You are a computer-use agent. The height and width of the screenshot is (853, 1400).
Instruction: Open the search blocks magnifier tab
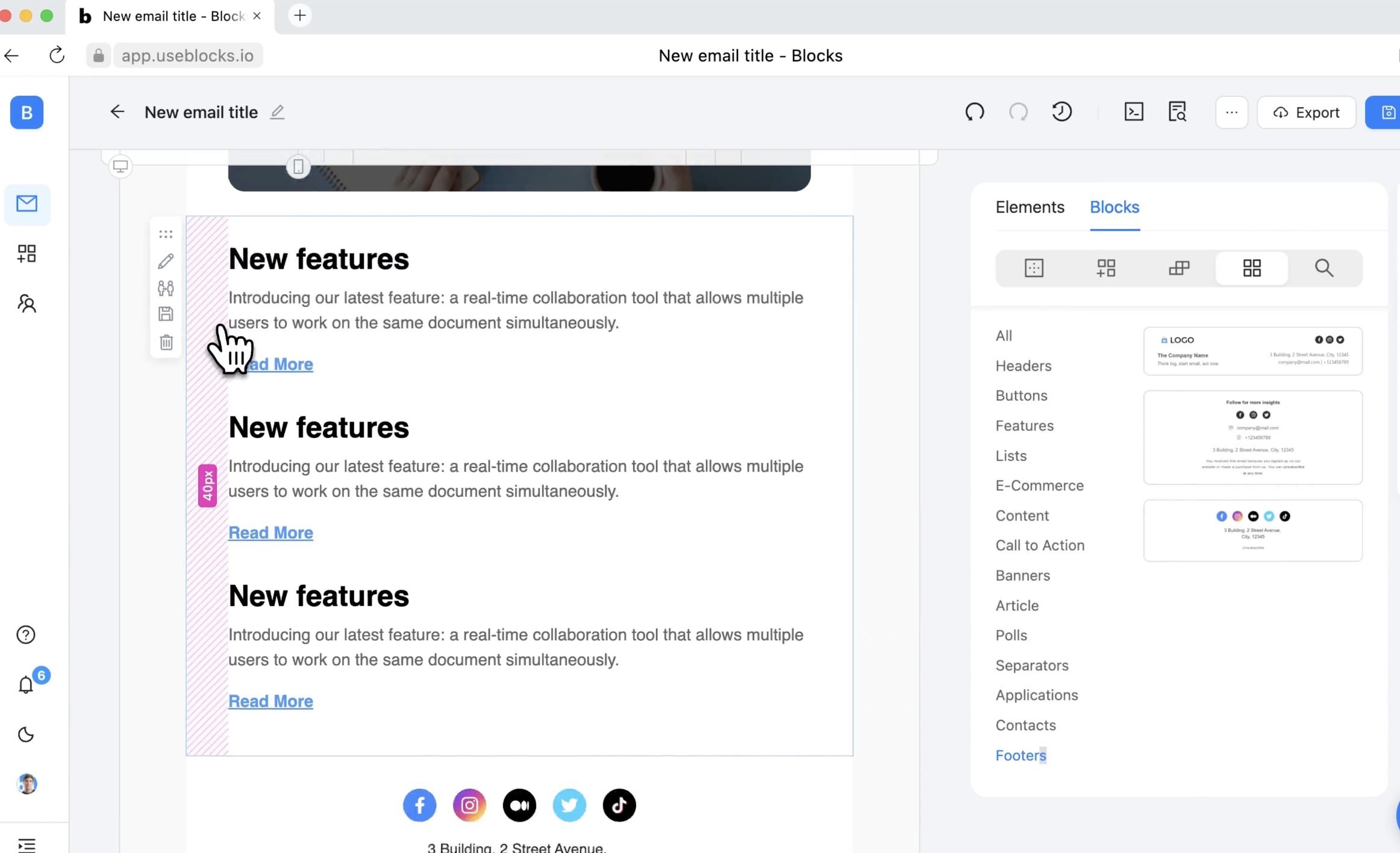tap(1323, 268)
